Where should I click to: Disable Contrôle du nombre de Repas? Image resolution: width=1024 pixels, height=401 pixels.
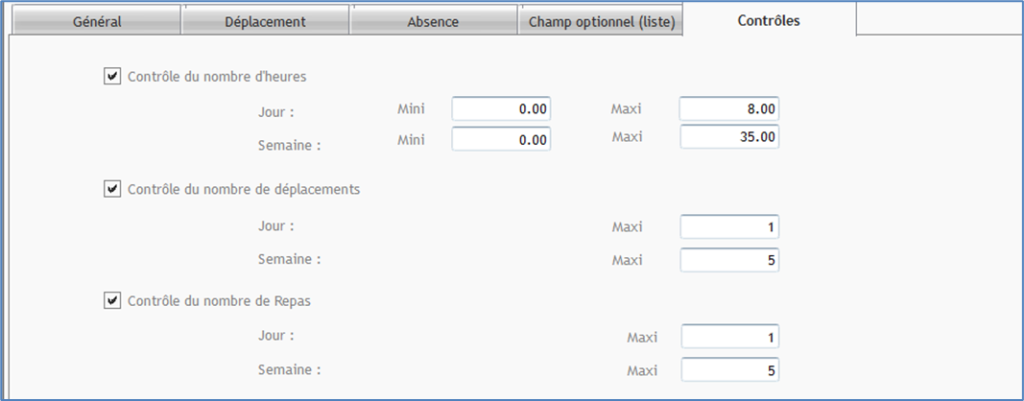click(111, 300)
